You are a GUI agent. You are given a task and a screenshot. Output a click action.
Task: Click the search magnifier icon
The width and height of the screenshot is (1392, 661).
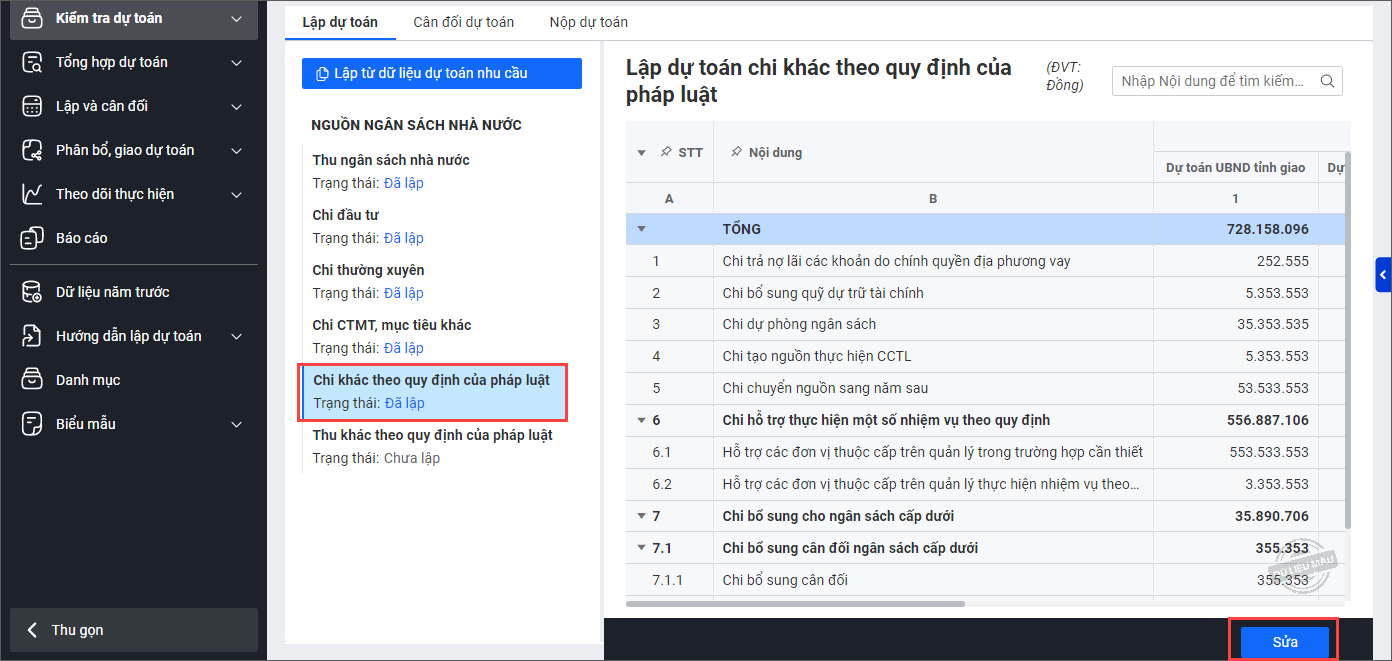1328,81
